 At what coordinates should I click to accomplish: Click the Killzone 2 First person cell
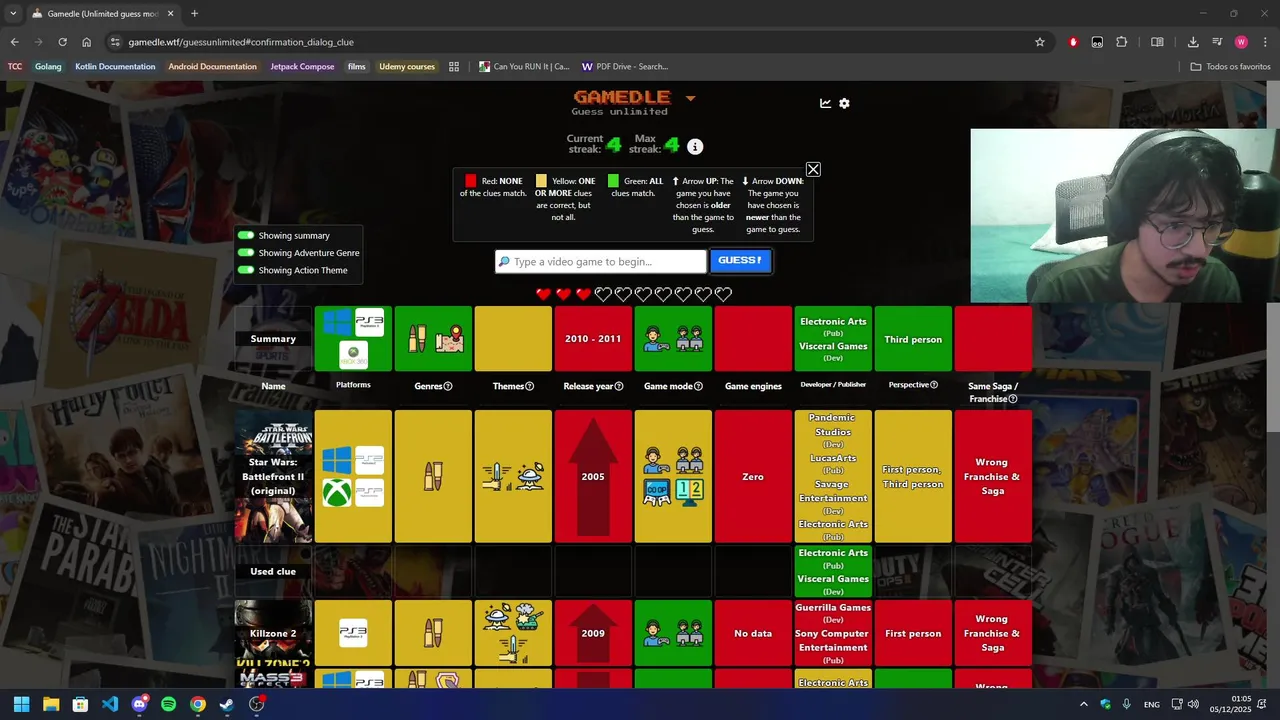pos(913,633)
